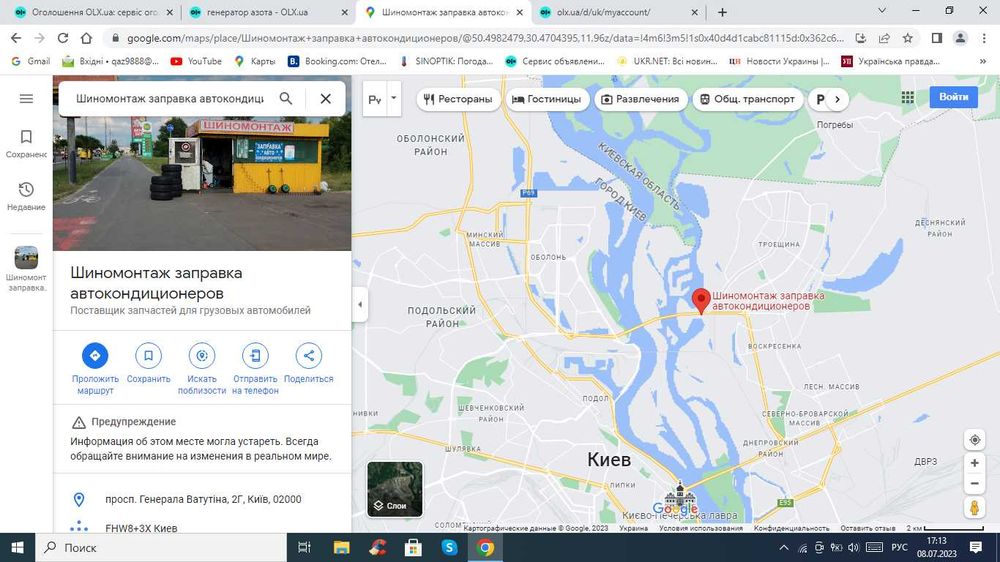Click the Войти sign-in button
Image resolution: width=1000 pixels, height=562 pixels.
point(953,97)
